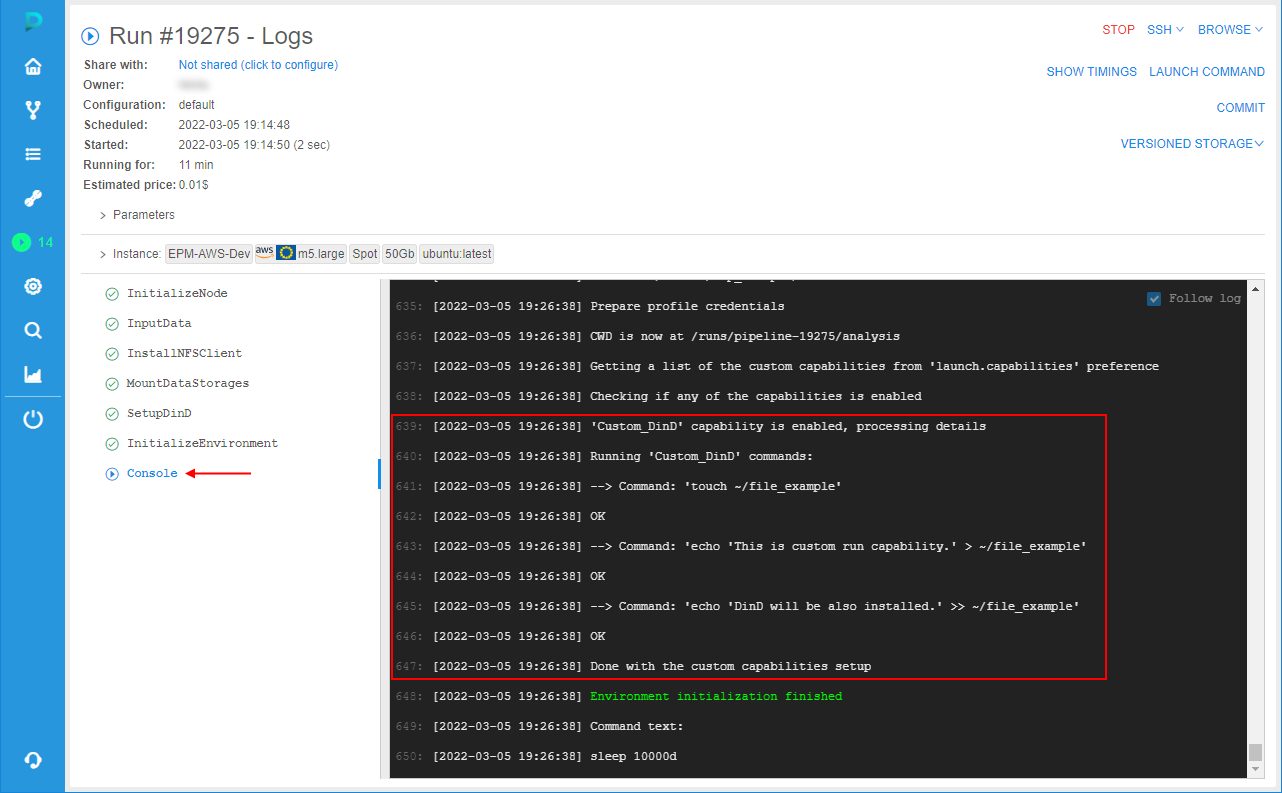Open the search magnifier icon
1282x793 pixels.
(33, 330)
